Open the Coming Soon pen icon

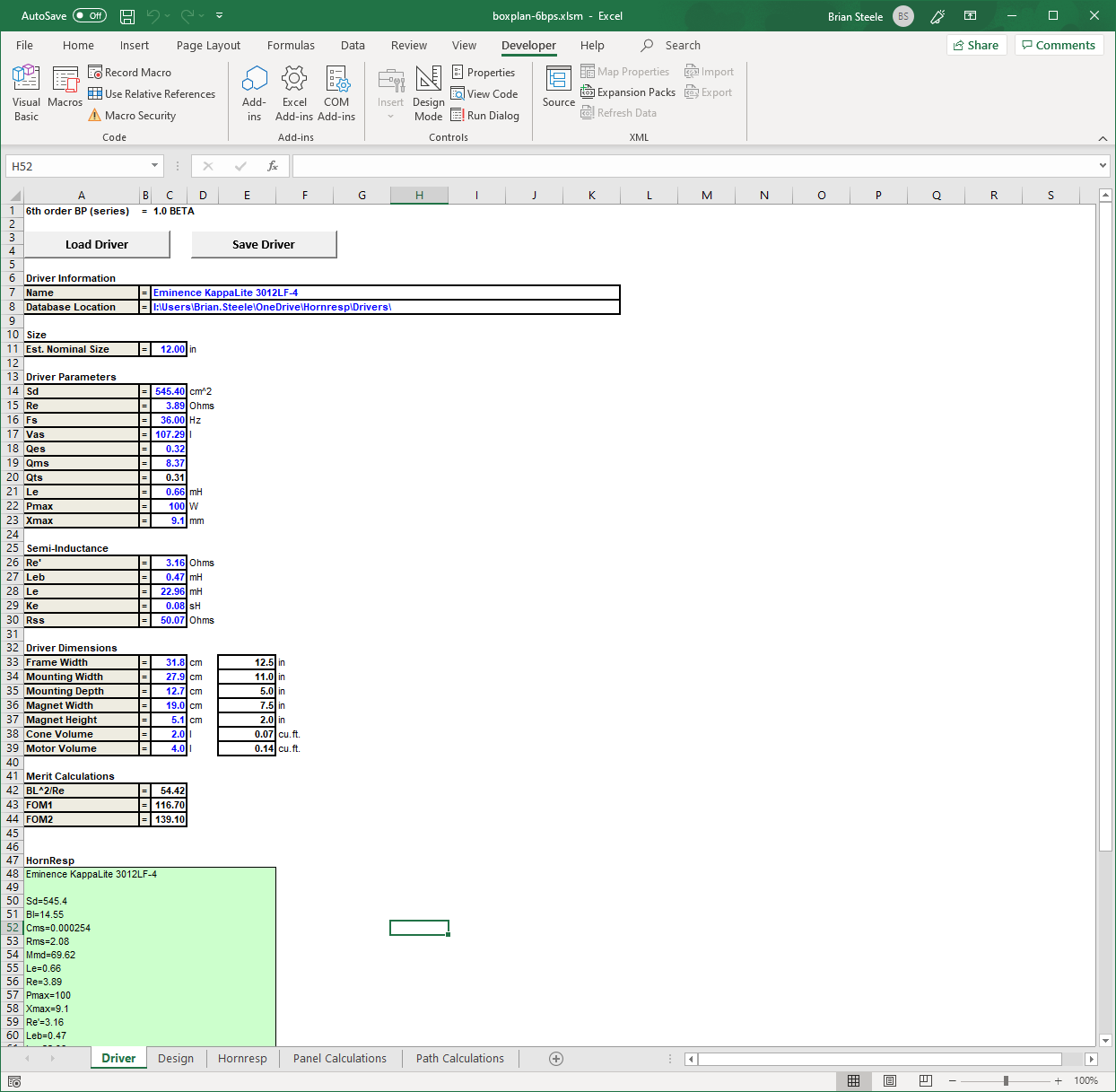pyautogui.click(x=937, y=16)
